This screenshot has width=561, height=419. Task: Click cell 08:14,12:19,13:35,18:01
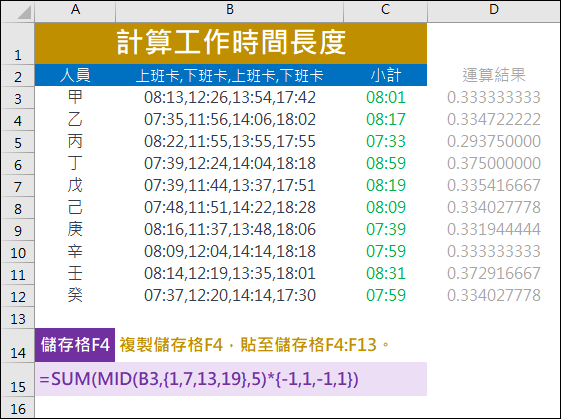pos(229,273)
